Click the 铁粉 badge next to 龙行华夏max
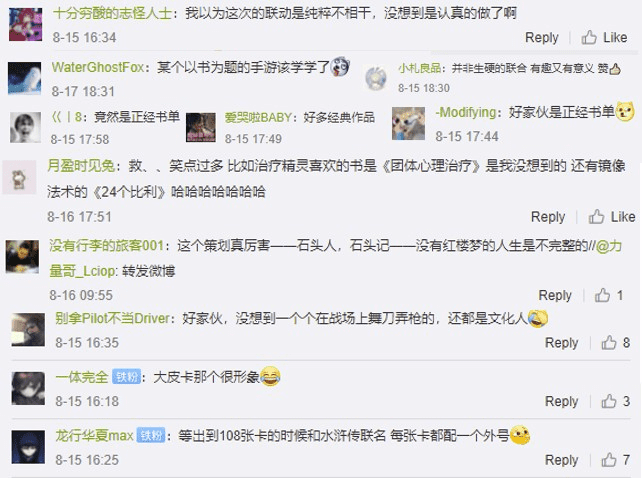Image resolution: width=642 pixels, height=478 pixels. pos(151,435)
